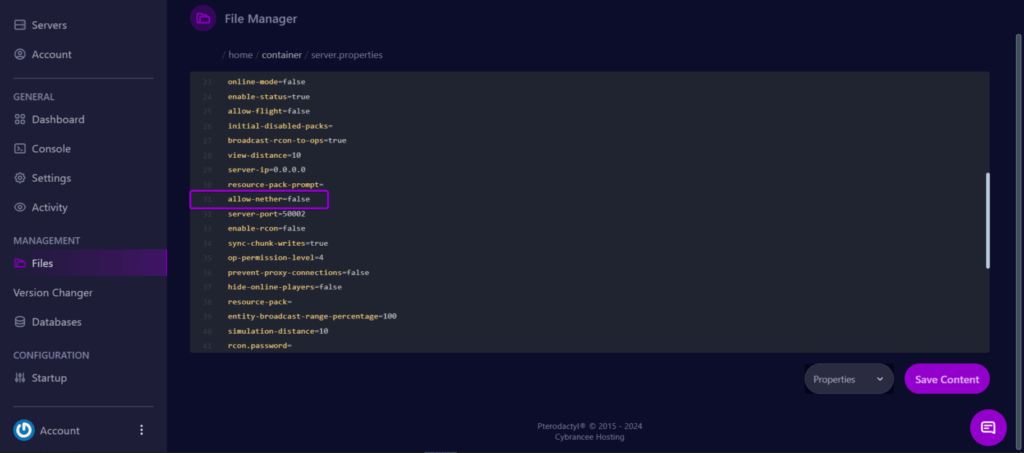Click the Servers stack icon
This screenshot has height=453, width=1024.
[20, 25]
